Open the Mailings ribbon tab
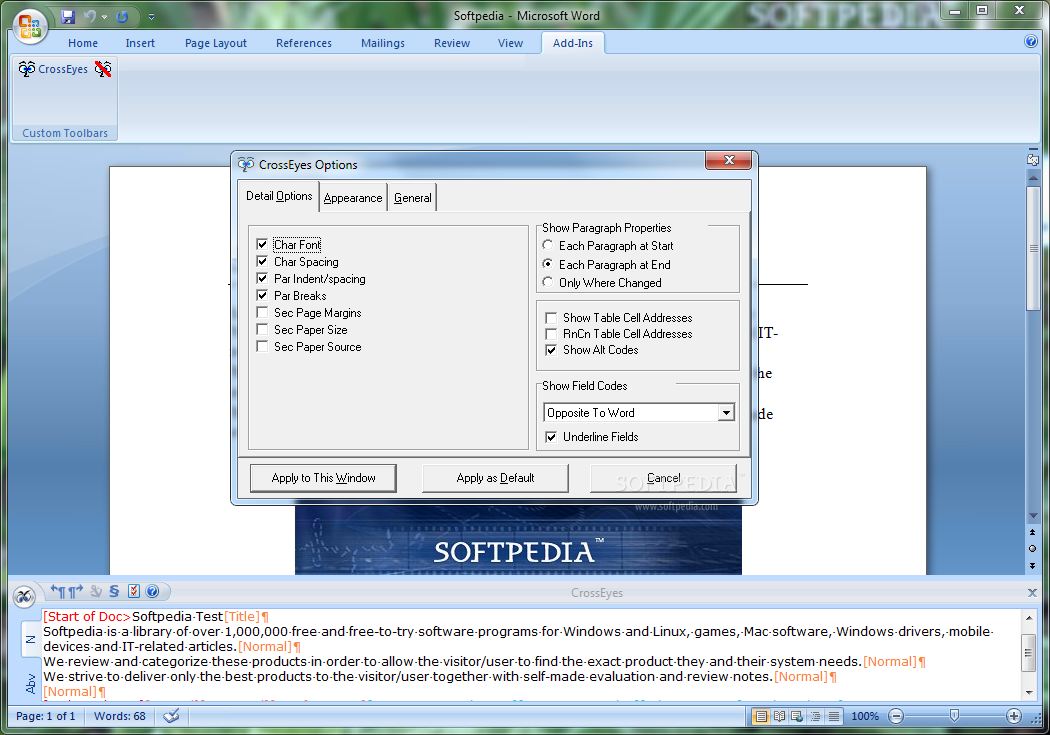The height and width of the screenshot is (735, 1050). point(382,43)
